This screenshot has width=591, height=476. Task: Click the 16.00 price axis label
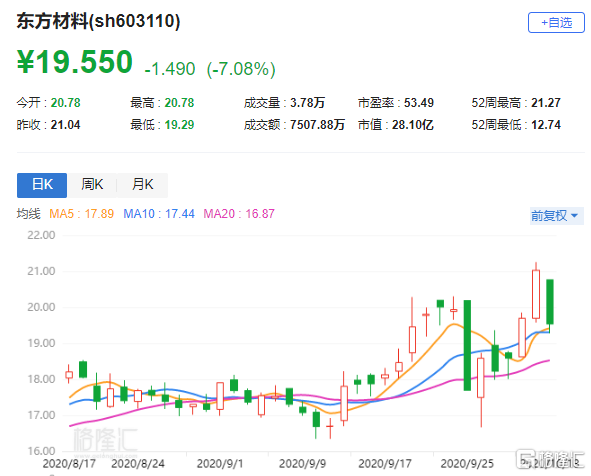[41, 451]
